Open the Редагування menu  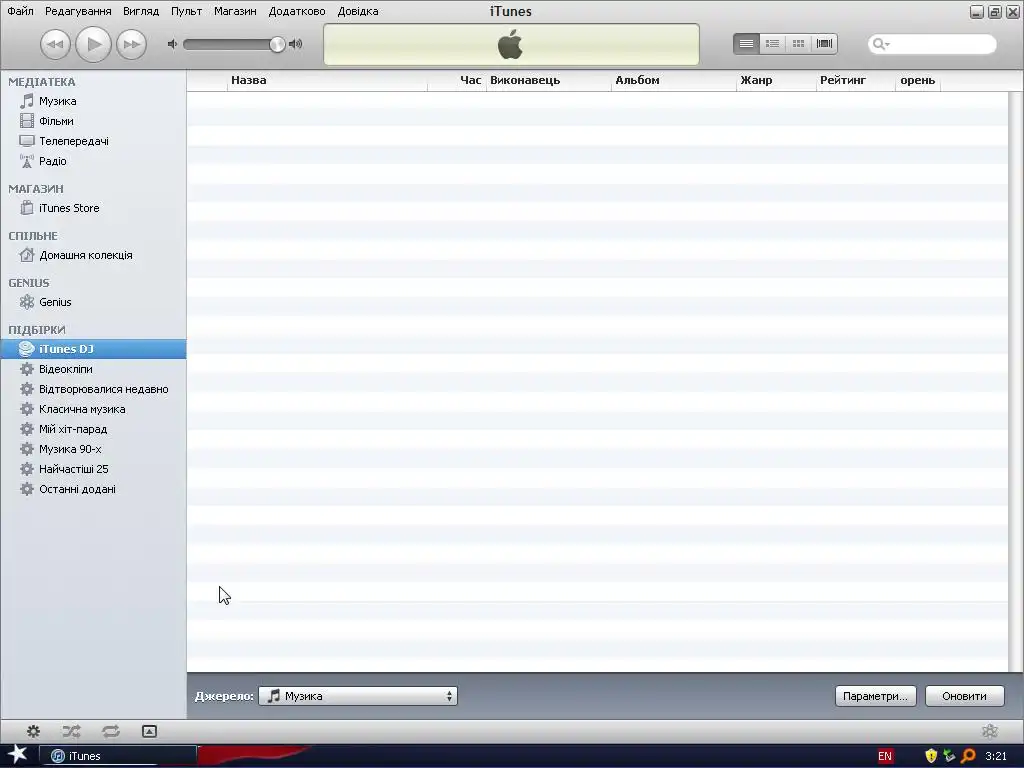tap(78, 11)
